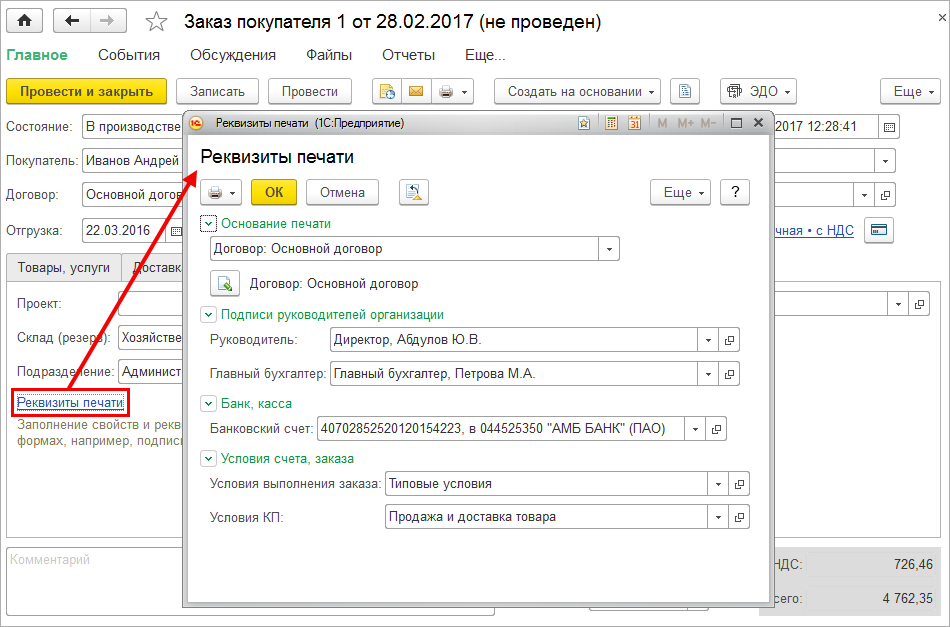
Task: Click Руководитель field Директор, Абдулов Ю.В.
Action: (x=514, y=340)
